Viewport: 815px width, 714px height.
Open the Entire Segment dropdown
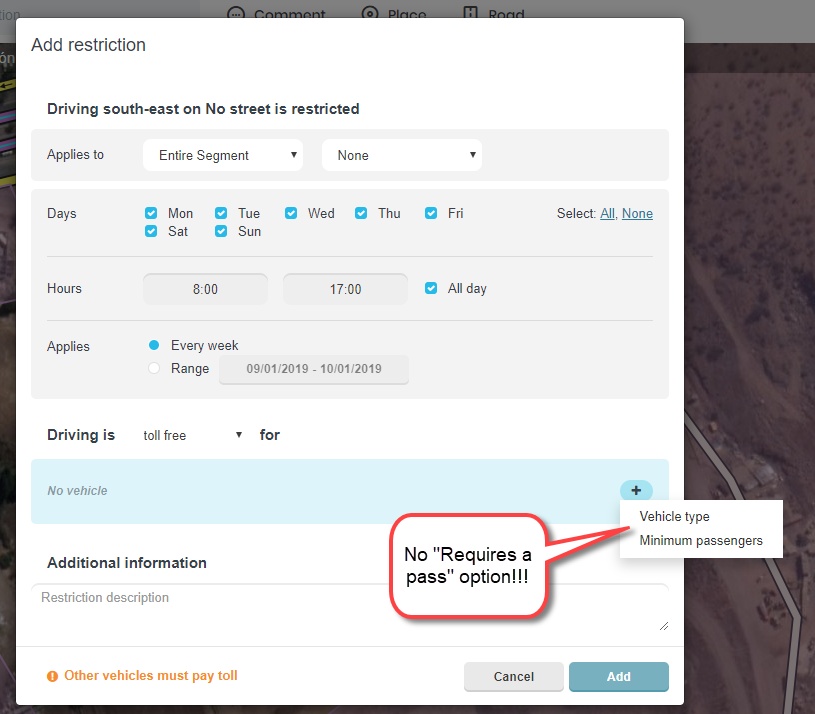[224, 155]
